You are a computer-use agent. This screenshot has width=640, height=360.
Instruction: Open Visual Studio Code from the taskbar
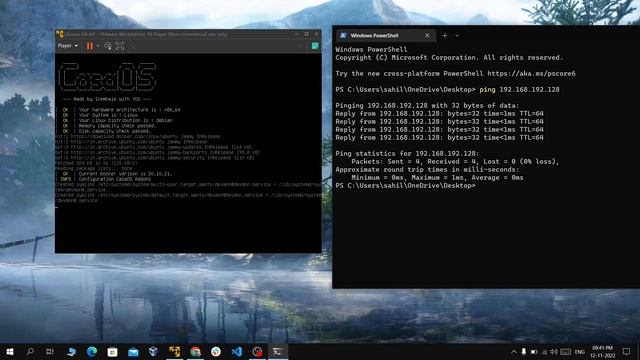point(237,351)
